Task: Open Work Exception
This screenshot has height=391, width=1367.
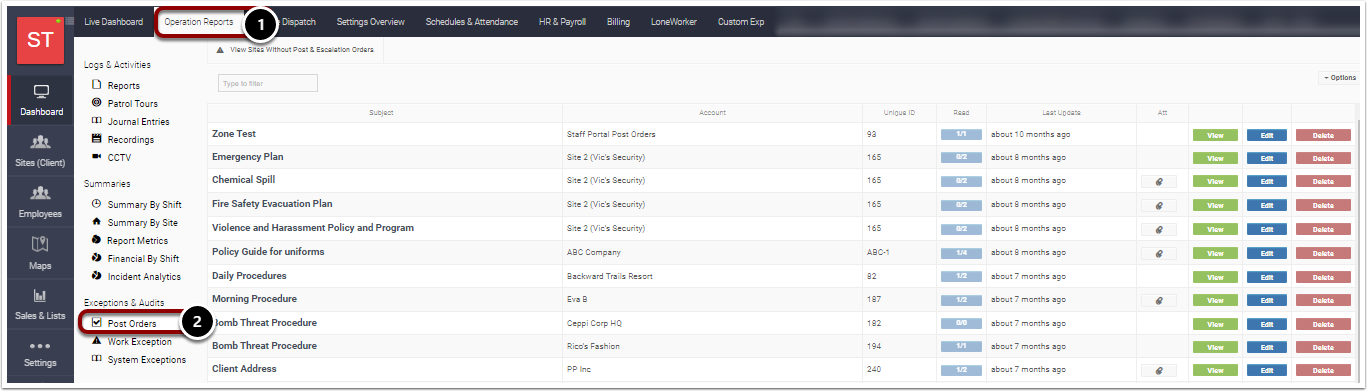Action: (131, 342)
